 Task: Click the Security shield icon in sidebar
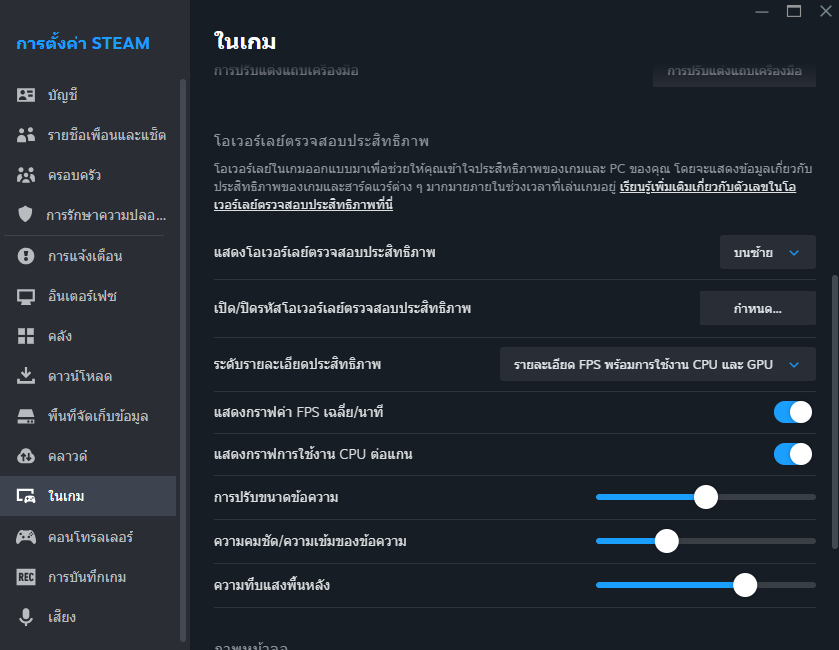tap(26, 215)
